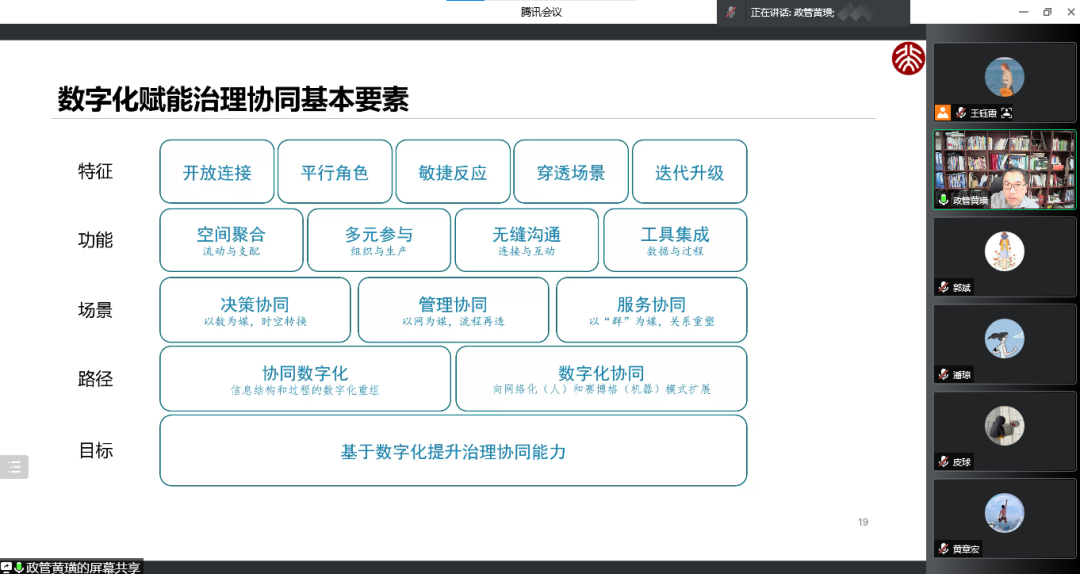Click the Peking University logo on the slide
1080x574 pixels.
click(x=907, y=60)
